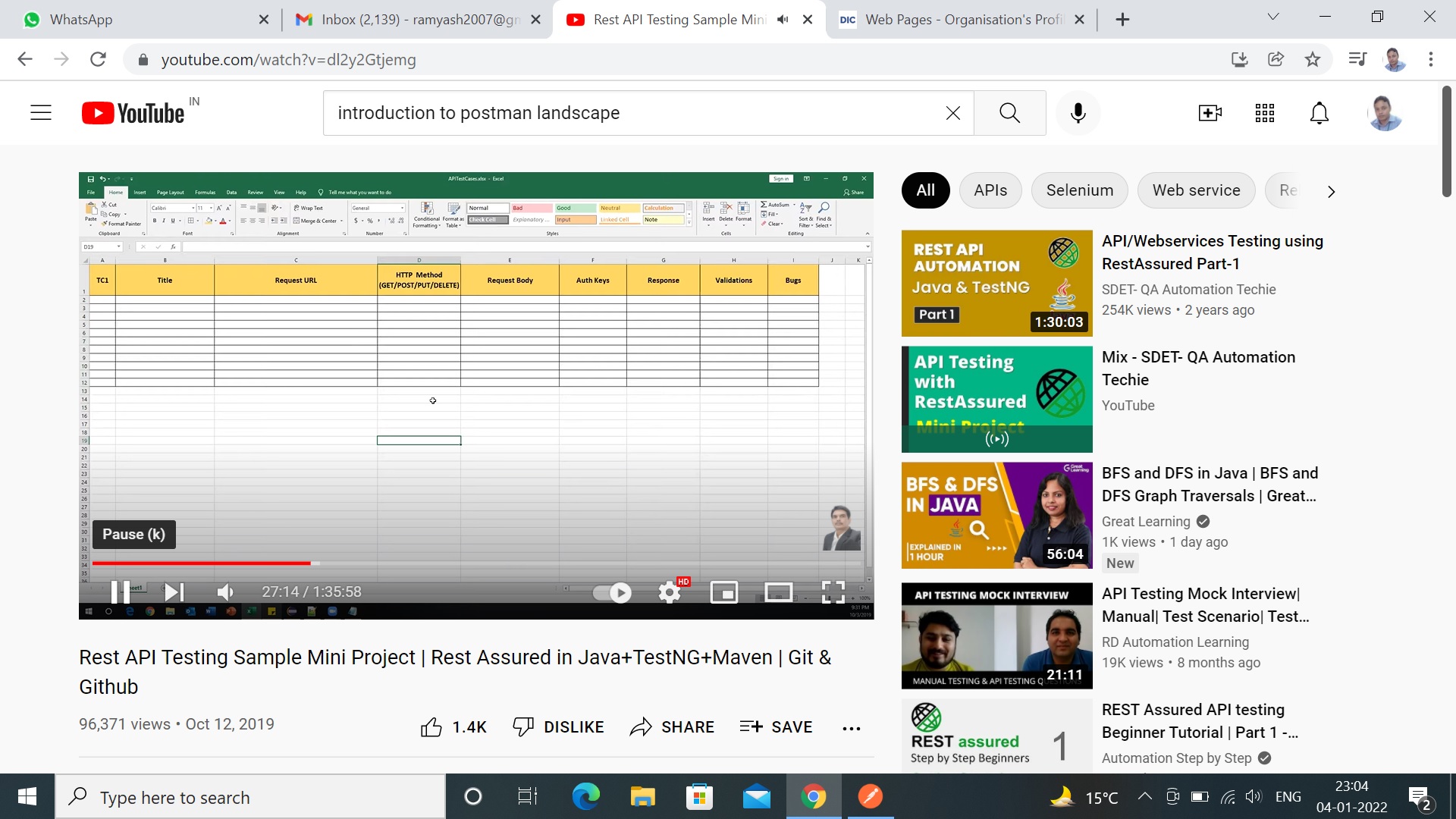Open API/Webservices Testing using RestAssured Part-1
This screenshot has height=819, width=1456.
[x=1212, y=253]
